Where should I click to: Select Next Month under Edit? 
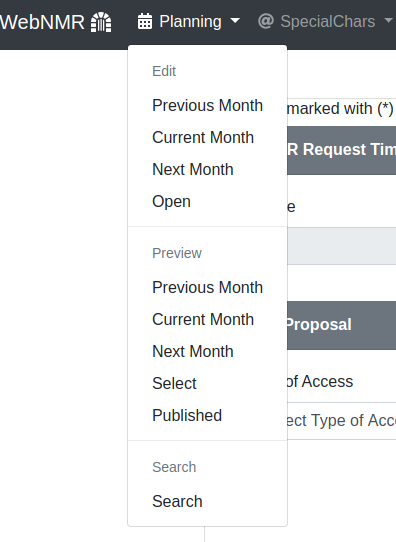click(x=207, y=169)
